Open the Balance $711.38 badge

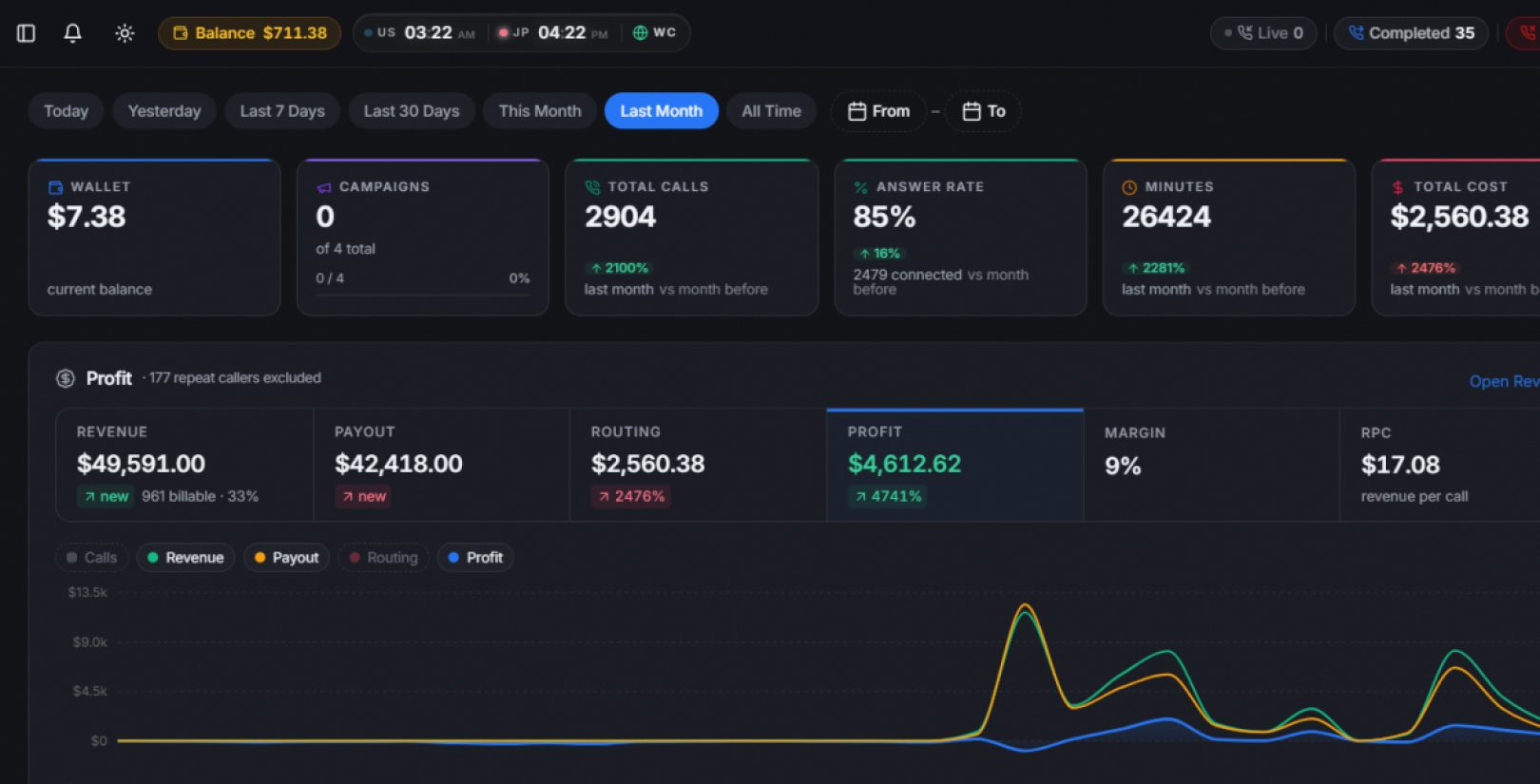click(x=249, y=33)
